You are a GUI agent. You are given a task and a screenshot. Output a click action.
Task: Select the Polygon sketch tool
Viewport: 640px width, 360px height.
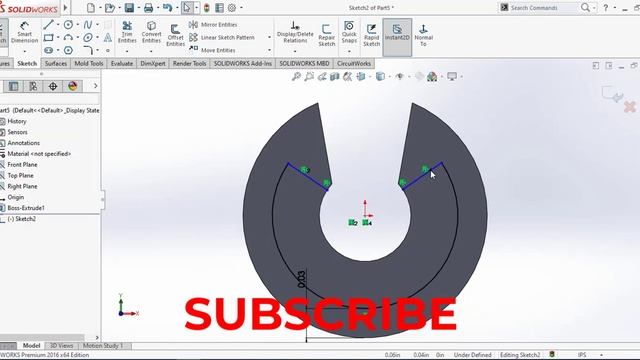coord(68,50)
